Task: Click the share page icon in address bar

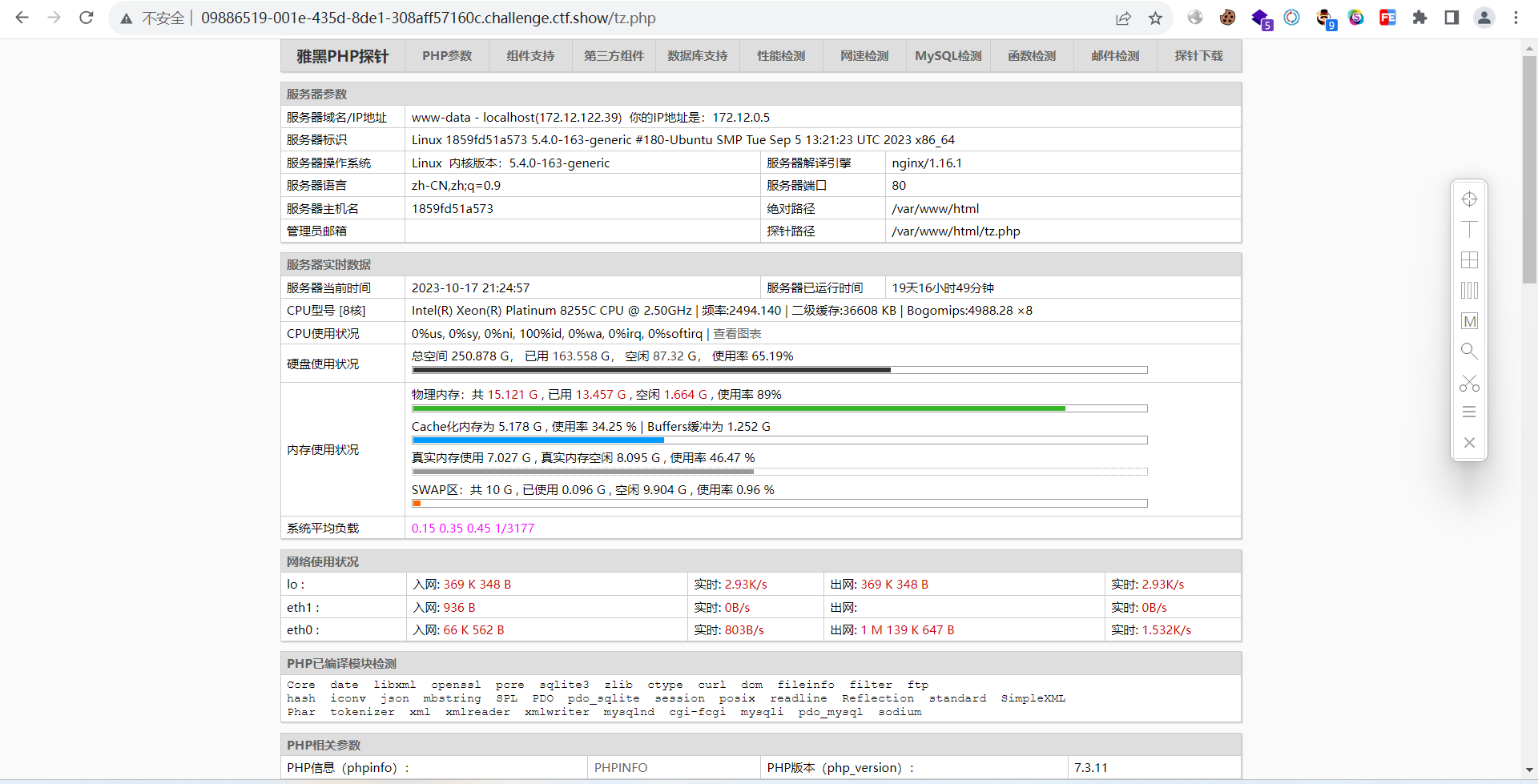Action: pyautogui.click(x=1123, y=18)
